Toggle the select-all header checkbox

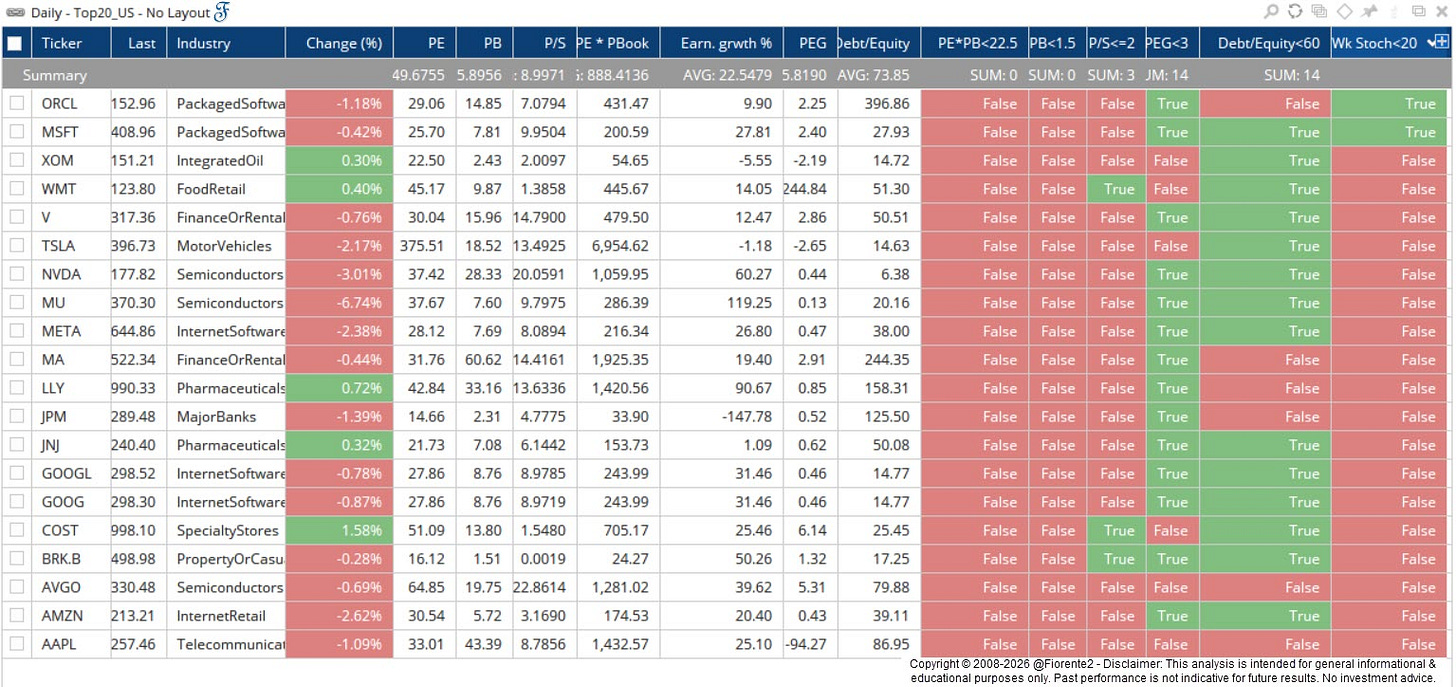coord(15,43)
